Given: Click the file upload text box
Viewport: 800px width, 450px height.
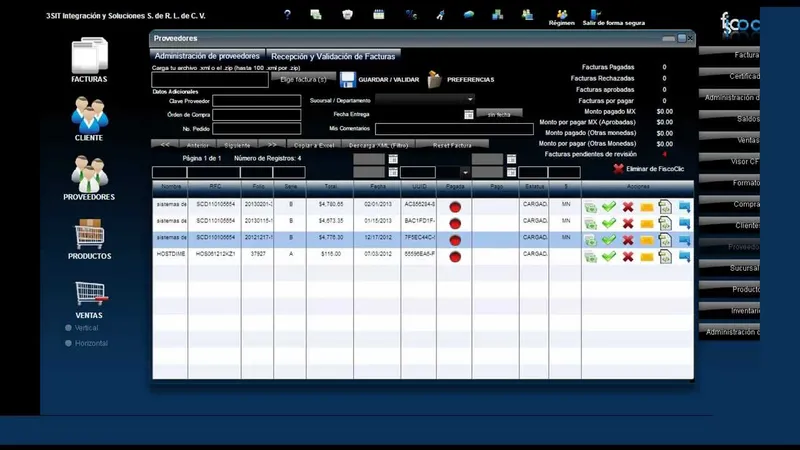Looking at the screenshot, I should pos(210,80).
